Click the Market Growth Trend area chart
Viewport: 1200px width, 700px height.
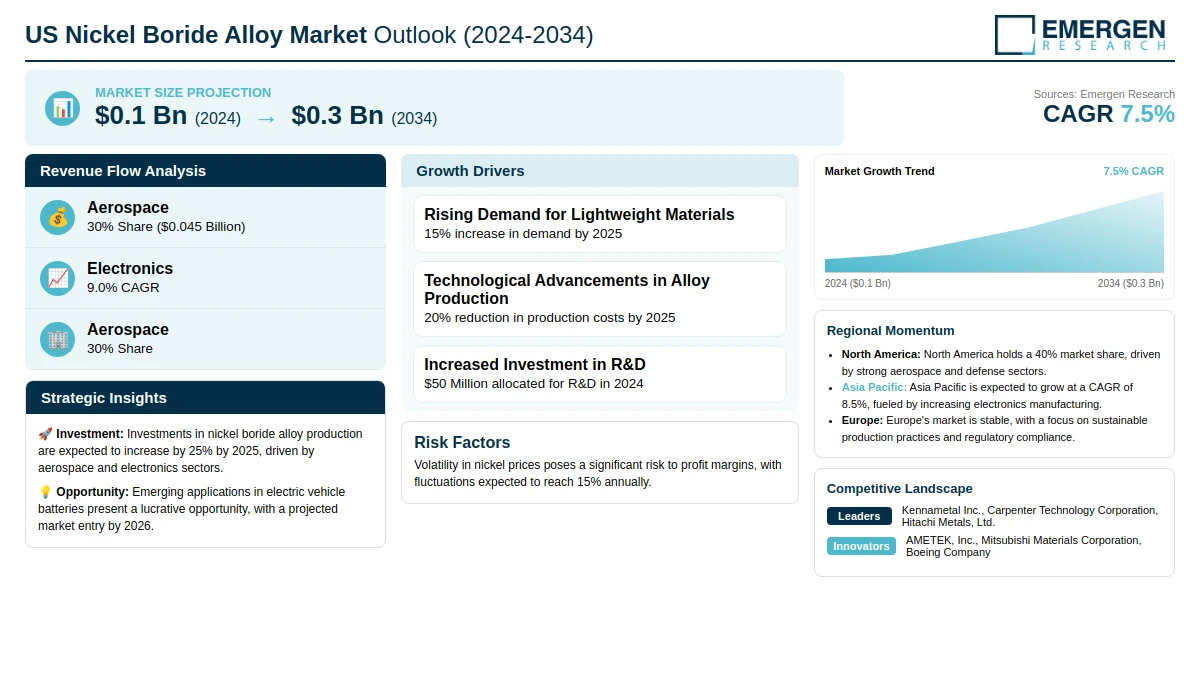pyautogui.click(x=994, y=236)
